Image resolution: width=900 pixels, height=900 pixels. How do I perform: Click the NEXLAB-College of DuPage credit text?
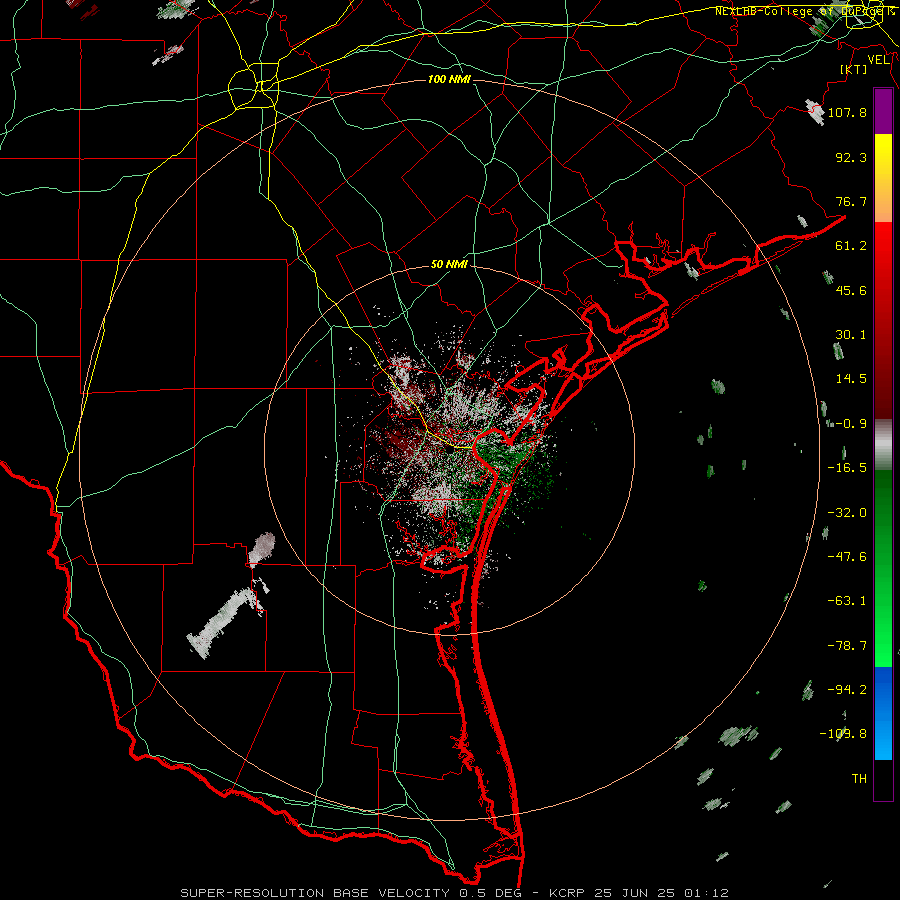[x=804, y=11]
